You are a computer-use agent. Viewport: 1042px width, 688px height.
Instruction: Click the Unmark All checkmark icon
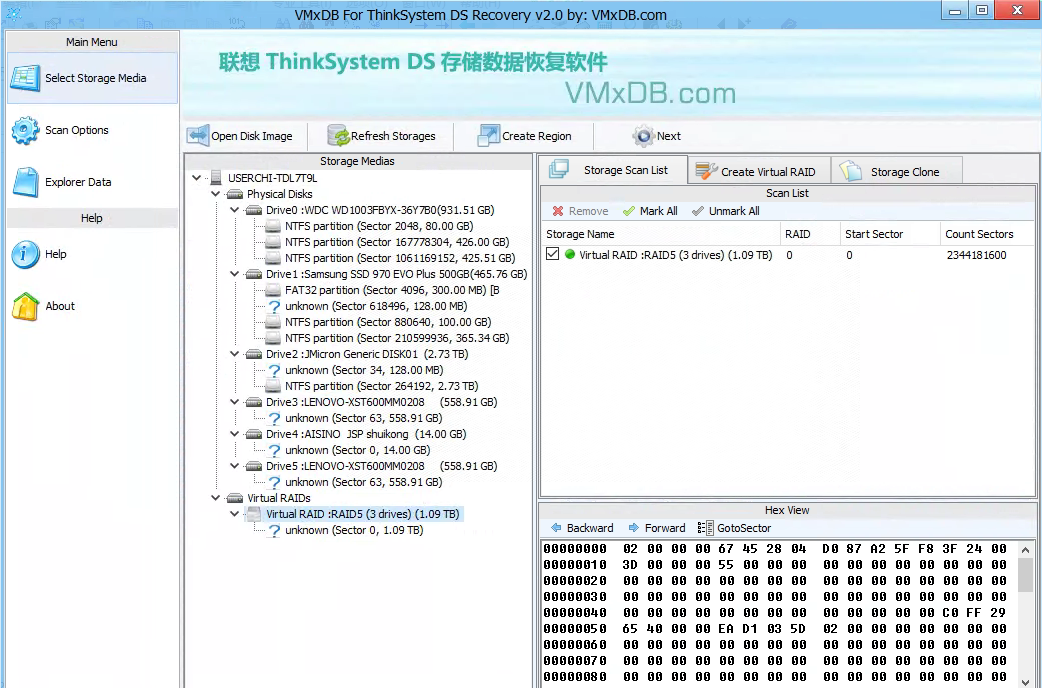pos(698,211)
